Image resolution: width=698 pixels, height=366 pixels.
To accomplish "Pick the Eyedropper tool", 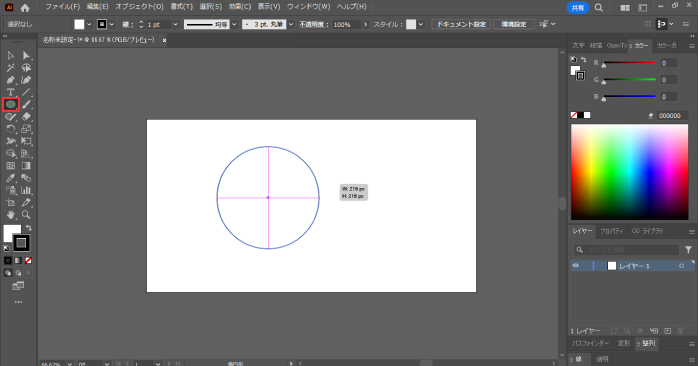I will pos(11,178).
